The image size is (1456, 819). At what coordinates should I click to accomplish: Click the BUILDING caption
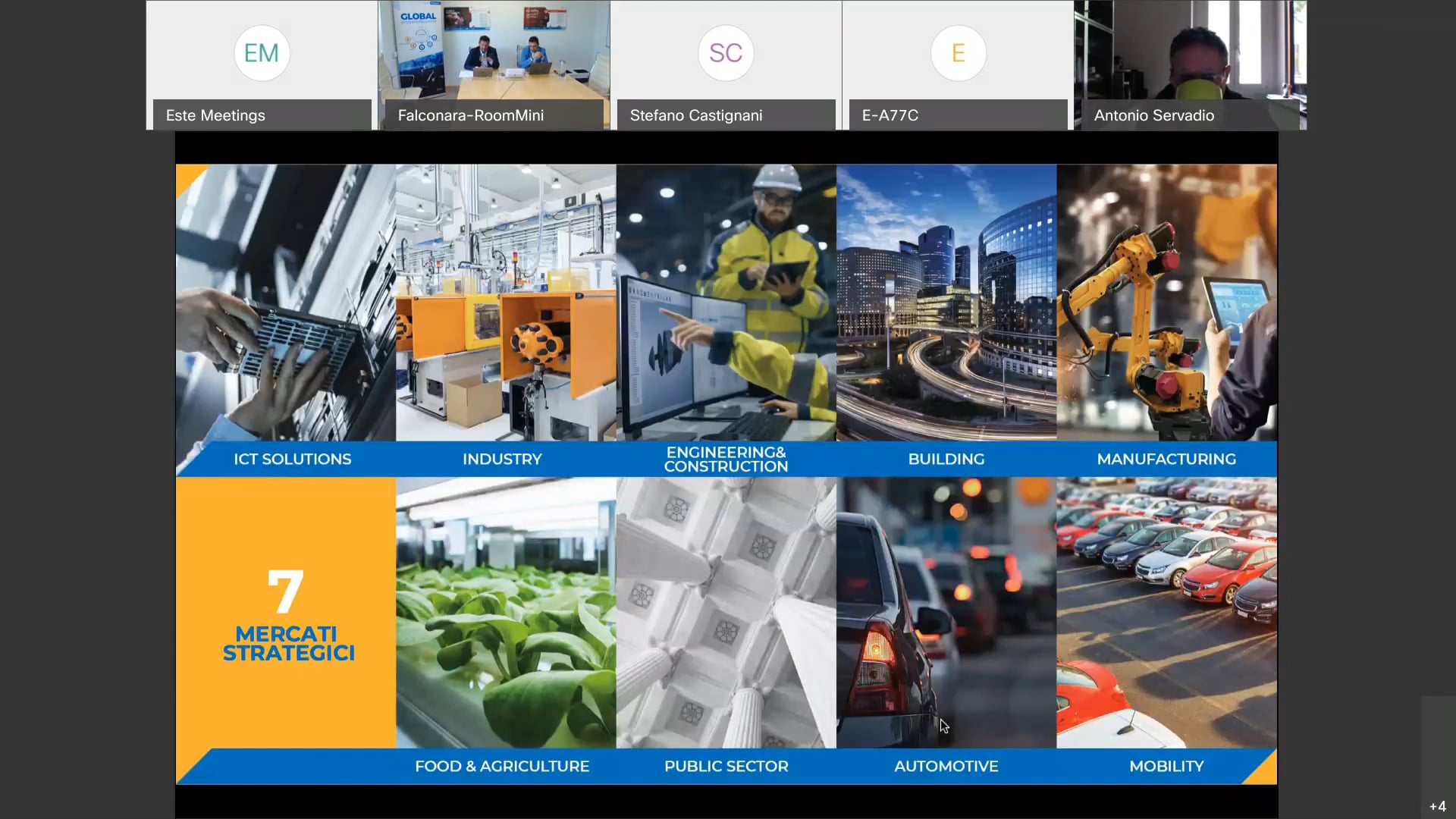tap(946, 459)
